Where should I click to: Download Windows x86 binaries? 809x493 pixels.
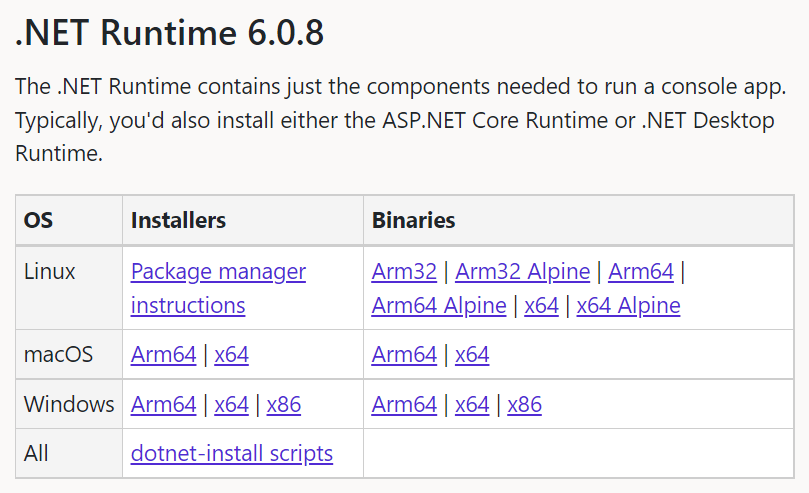point(524,405)
